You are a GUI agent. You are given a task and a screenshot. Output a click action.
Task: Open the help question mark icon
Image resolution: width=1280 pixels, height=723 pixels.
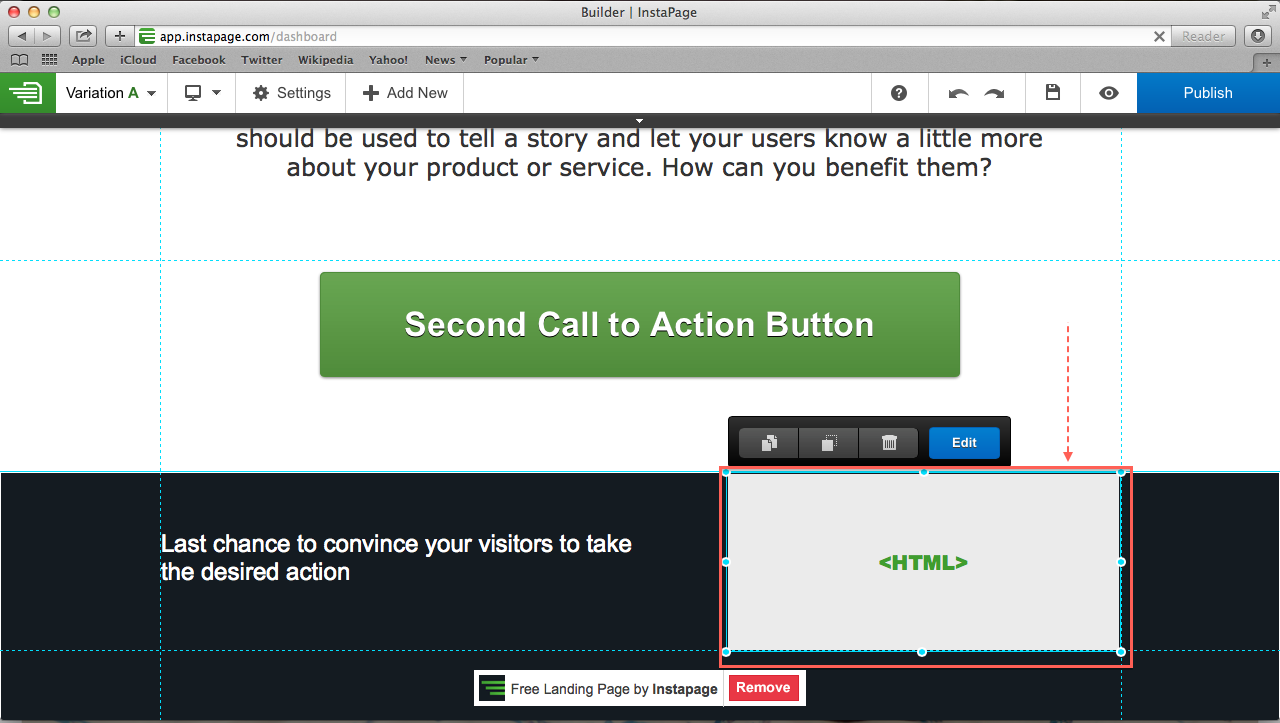pyautogui.click(x=899, y=93)
